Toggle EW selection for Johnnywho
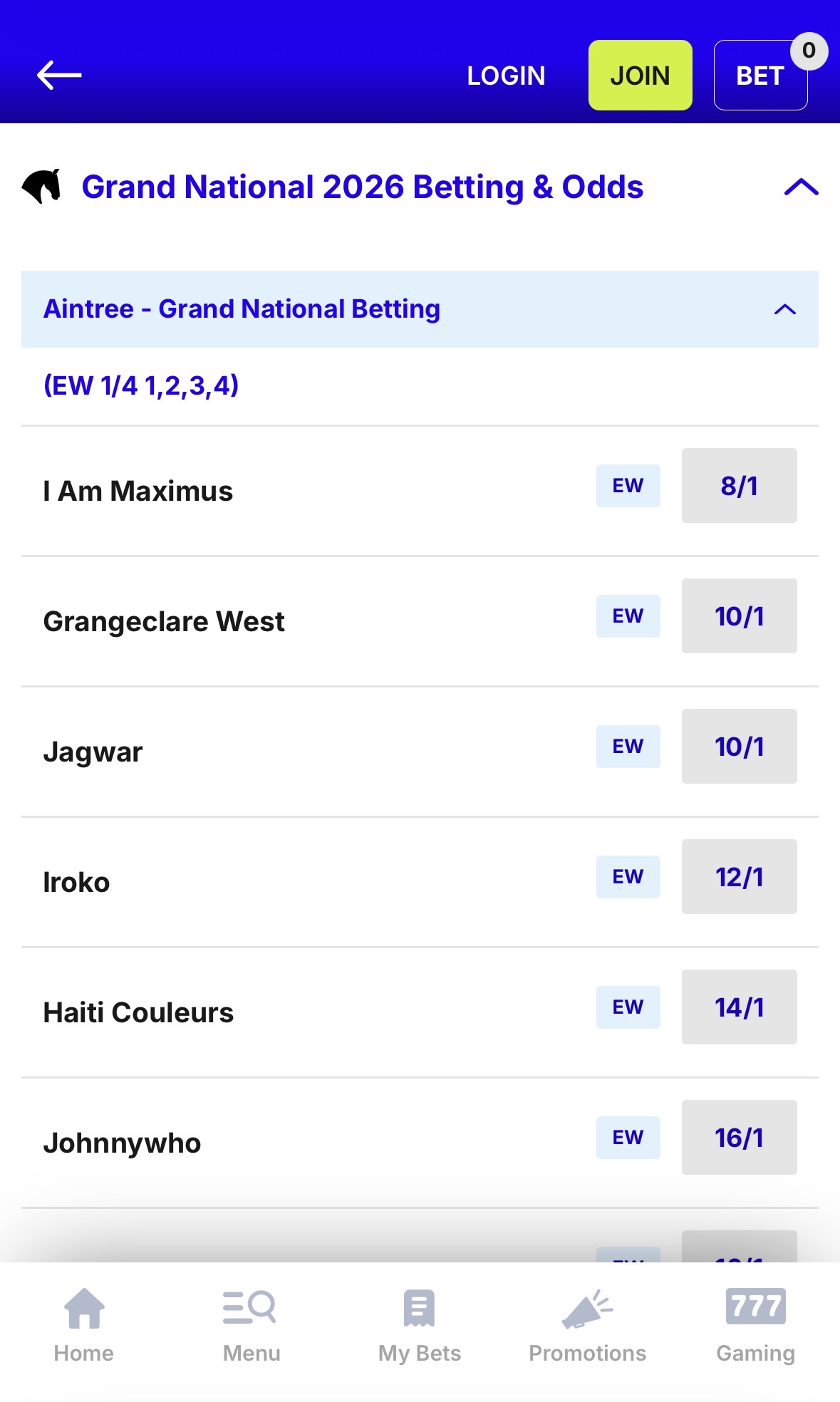This screenshot has height=1402, width=840. click(628, 1138)
